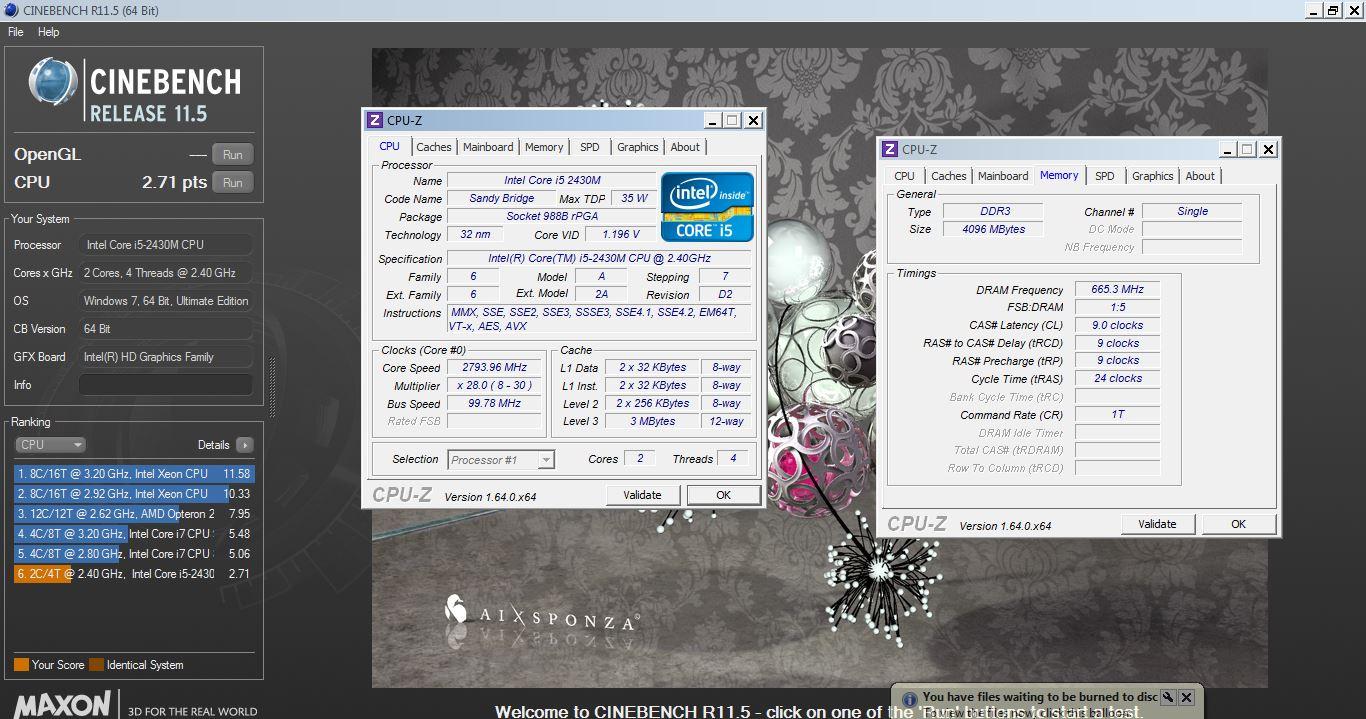Viewport: 1366px width, 719px height.
Task: Click the Bus Speed value 99.78 MHz
Action: tap(495, 404)
